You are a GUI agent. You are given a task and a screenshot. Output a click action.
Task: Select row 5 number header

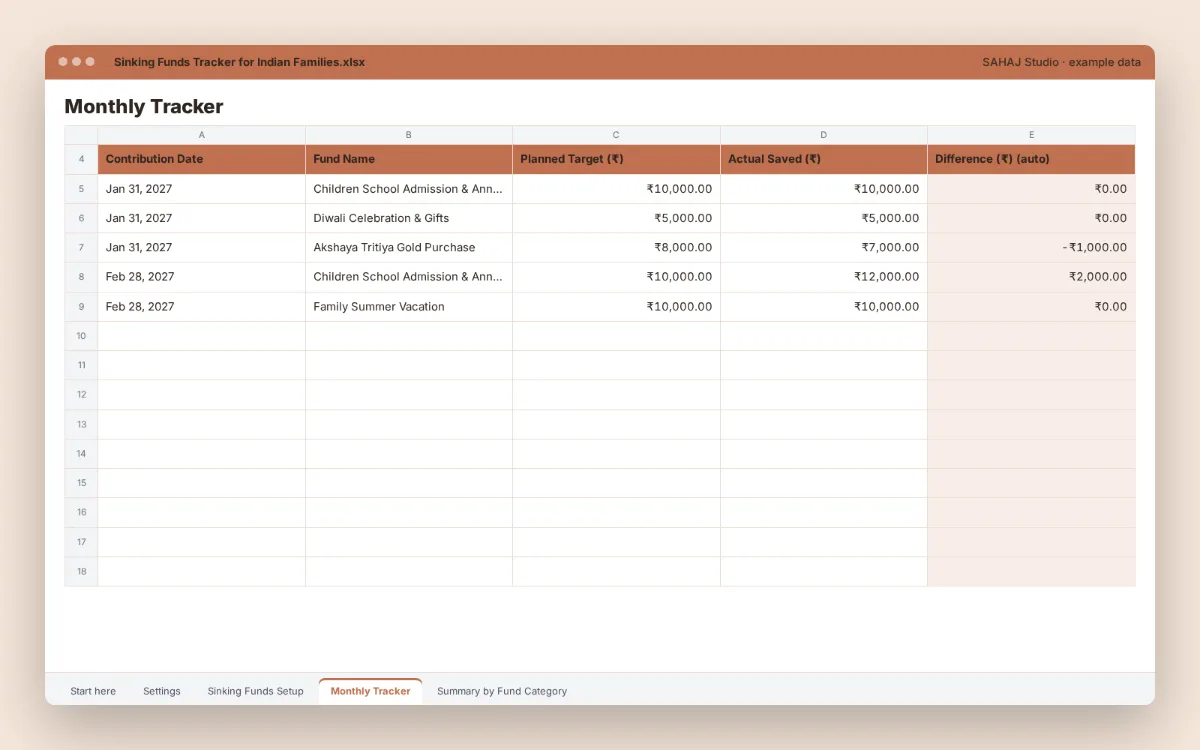[x=81, y=189]
